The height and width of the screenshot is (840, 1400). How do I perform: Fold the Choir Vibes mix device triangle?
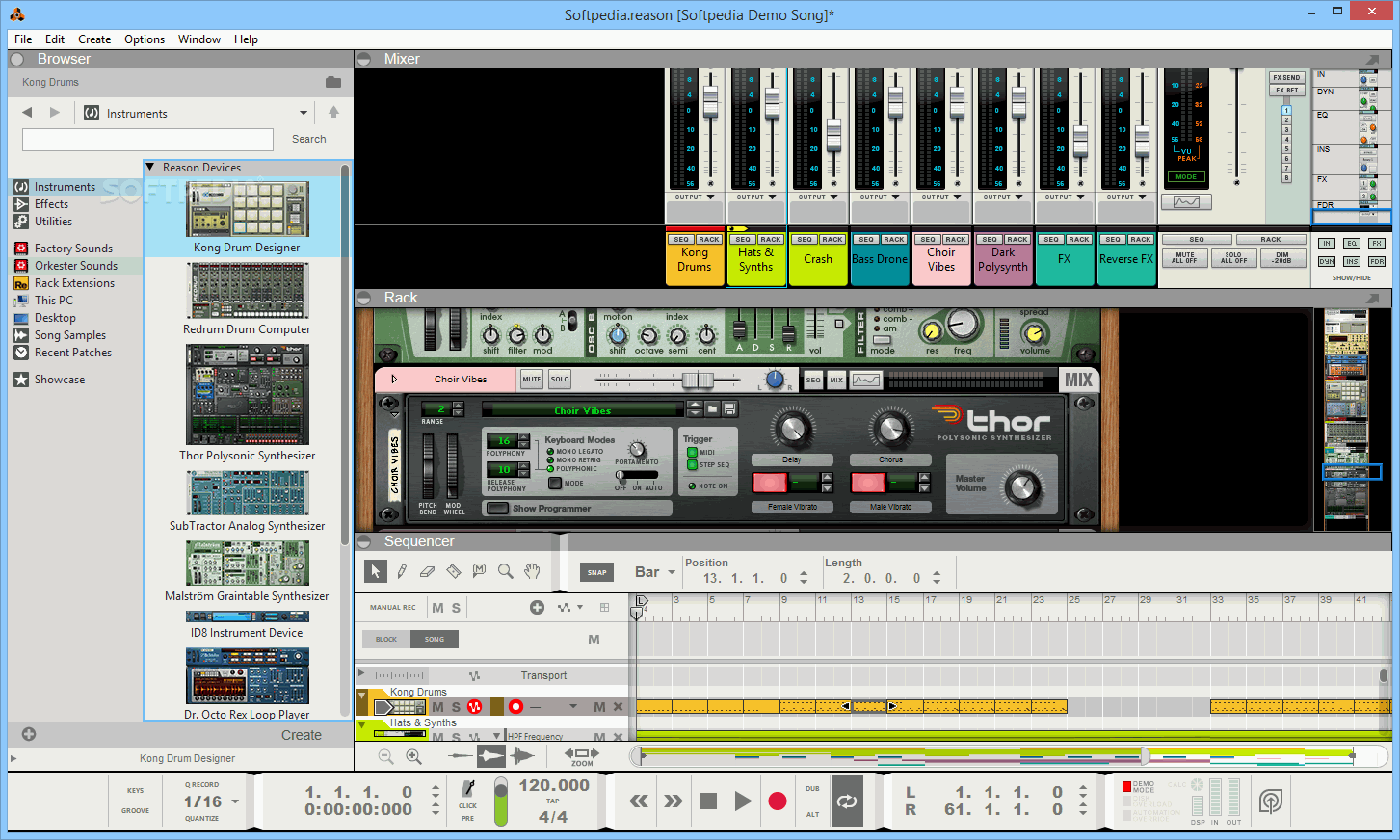coord(393,380)
